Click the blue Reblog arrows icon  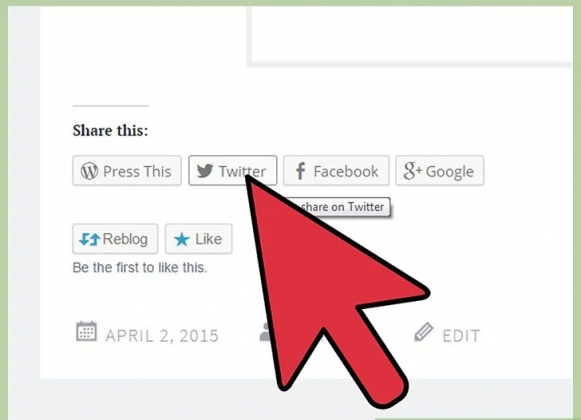[89, 239]
